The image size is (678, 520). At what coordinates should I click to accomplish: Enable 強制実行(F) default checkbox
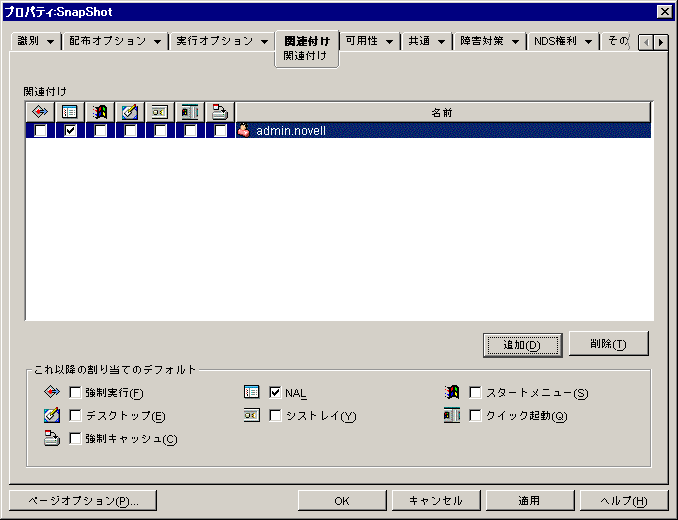75,392
